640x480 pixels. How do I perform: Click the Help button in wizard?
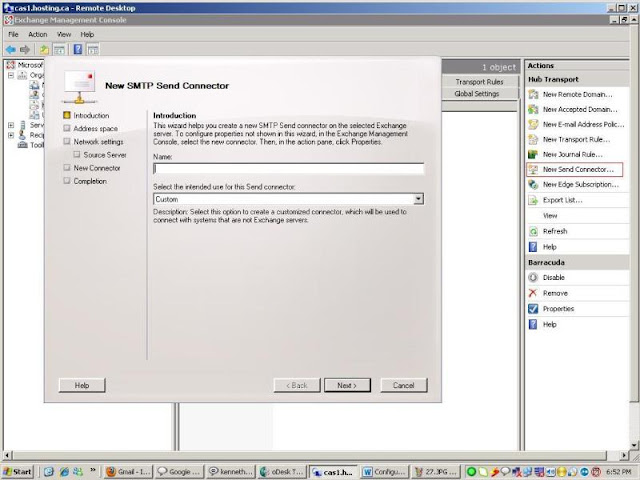pos(82,385)
